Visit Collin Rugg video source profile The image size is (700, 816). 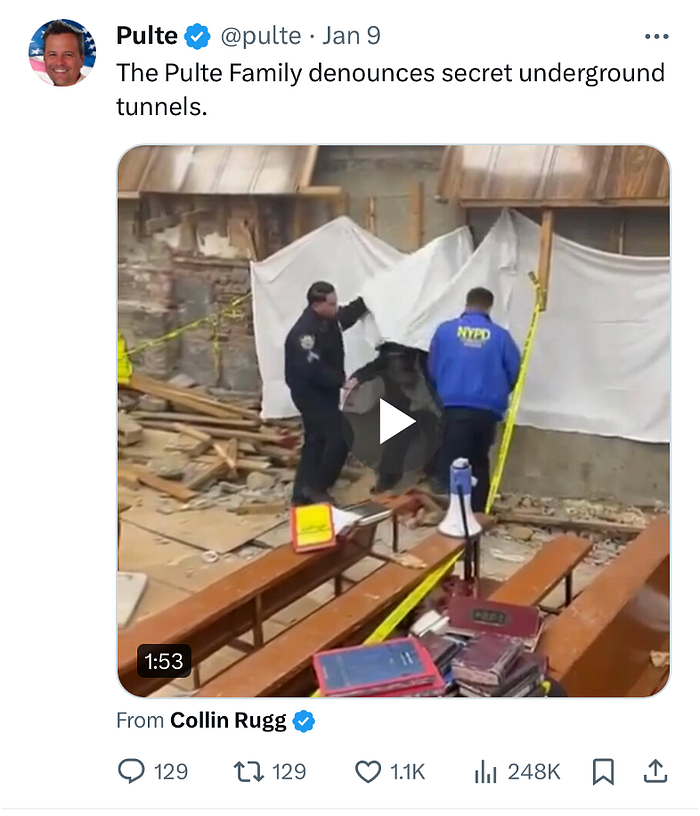pyautogui.click(x=228, y=721)
